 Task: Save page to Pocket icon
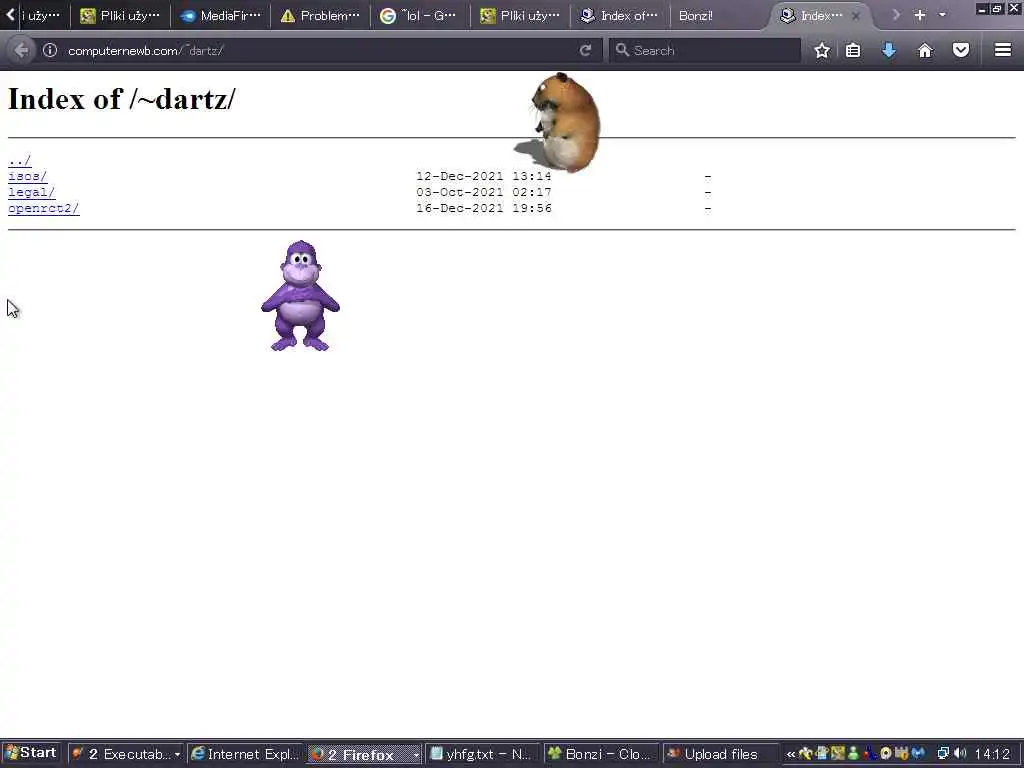point(961,50)
